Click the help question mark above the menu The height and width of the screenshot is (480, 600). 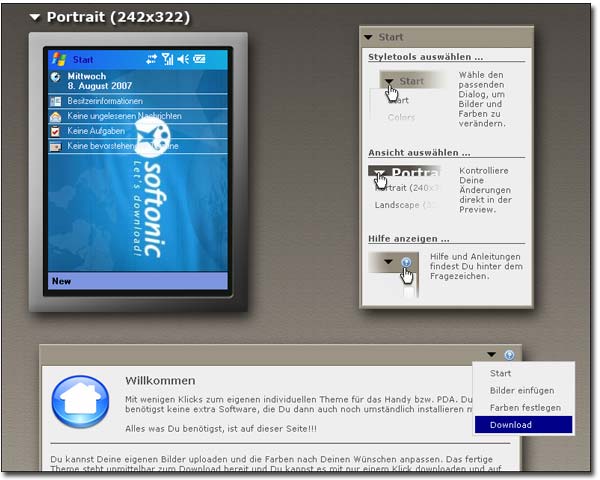coord(509,354)
